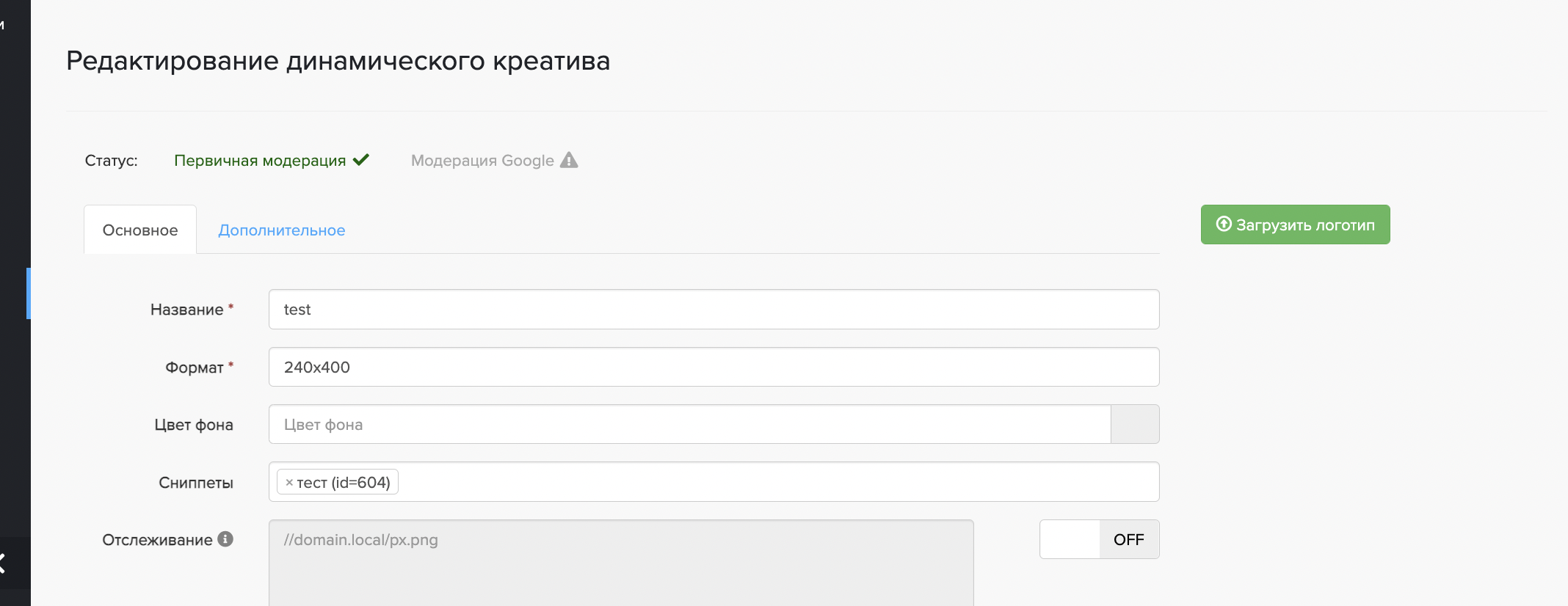Select the тест (id=604) snippet tag text
Screen dimensions: 1568x606
pos(344,483)
